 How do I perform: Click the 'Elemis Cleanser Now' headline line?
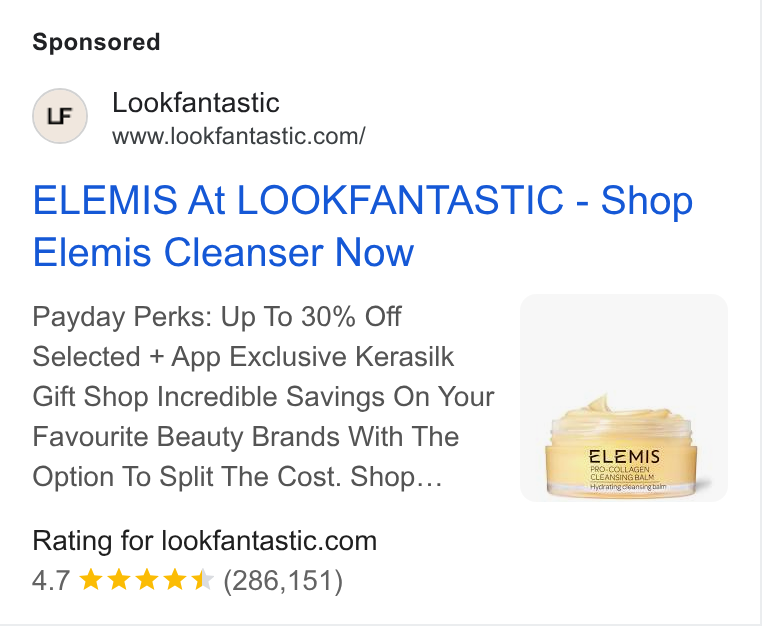point(223,252)
